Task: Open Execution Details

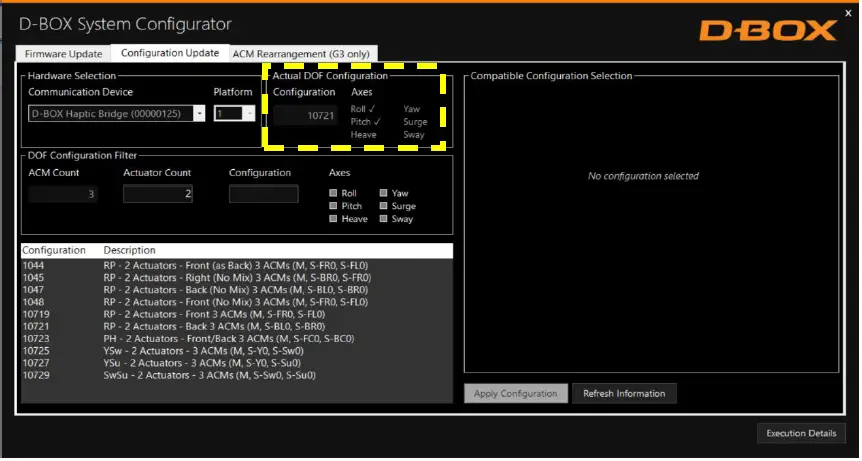Action: 801,433
